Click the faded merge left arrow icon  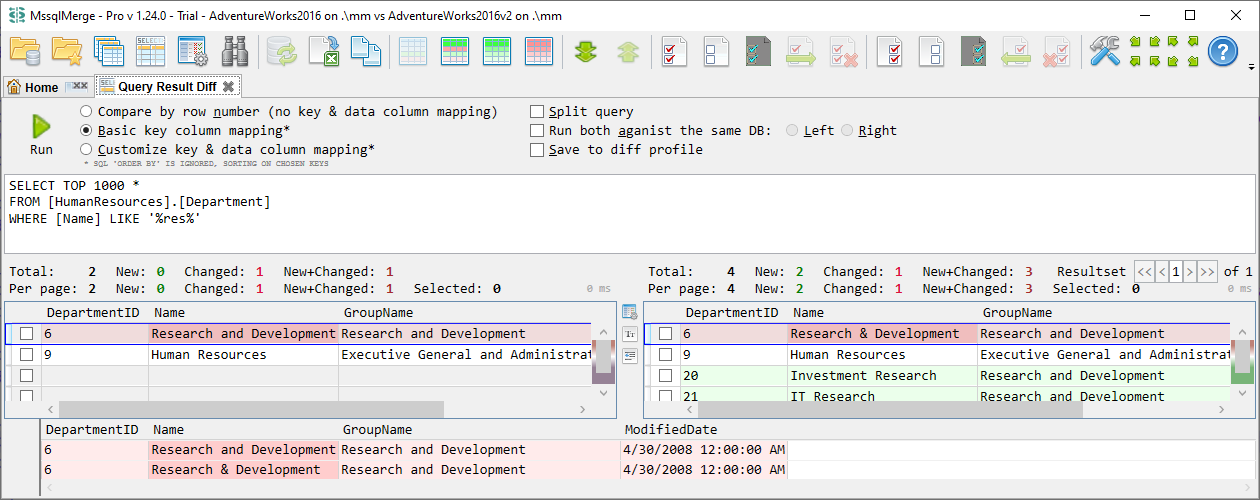(1015, 51)
